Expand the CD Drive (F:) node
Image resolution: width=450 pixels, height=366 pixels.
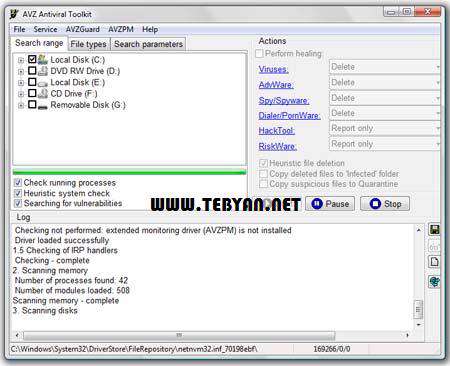point(21,94)
